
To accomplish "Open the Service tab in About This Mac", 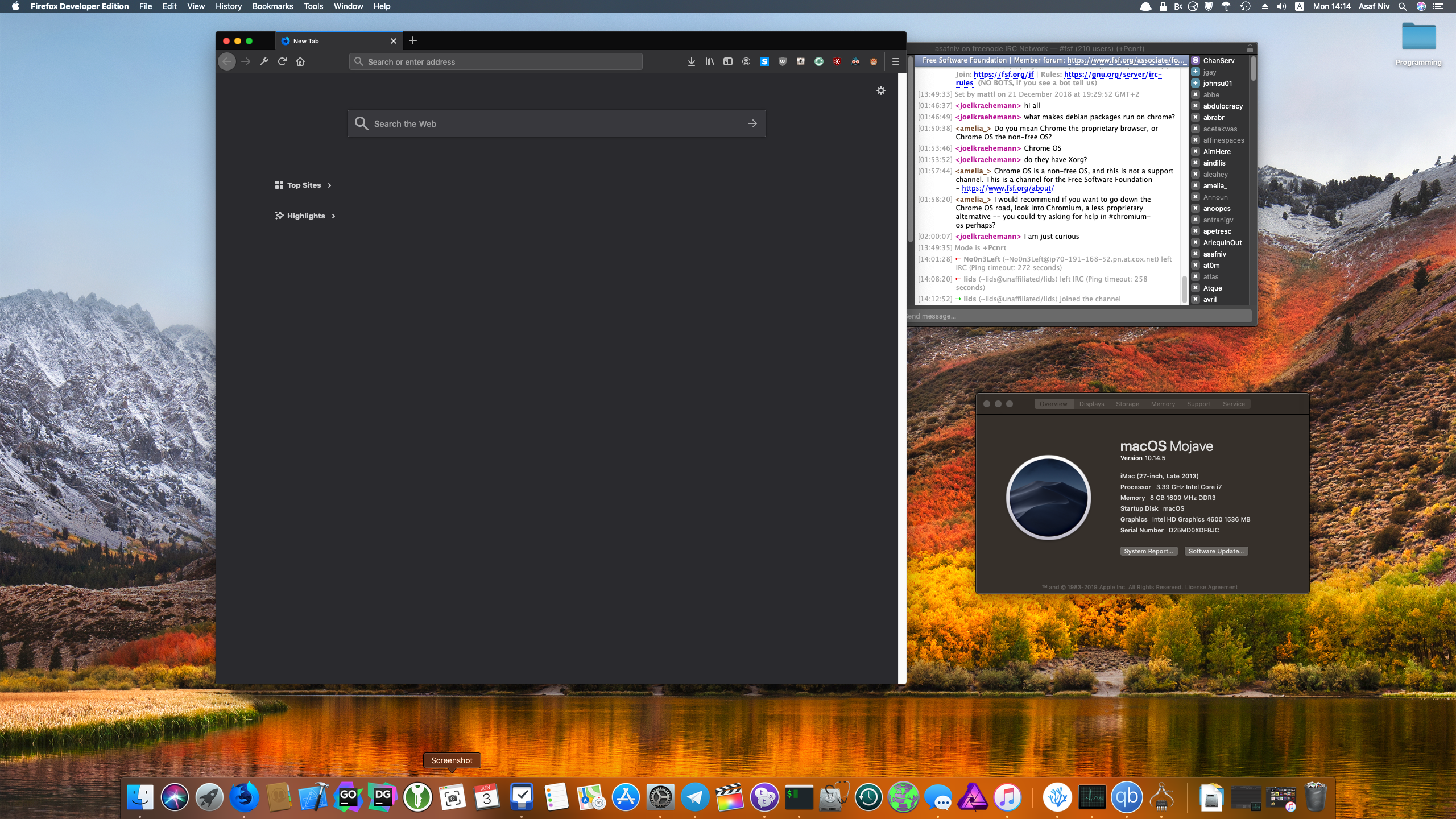I will [x=1234, y=404].
